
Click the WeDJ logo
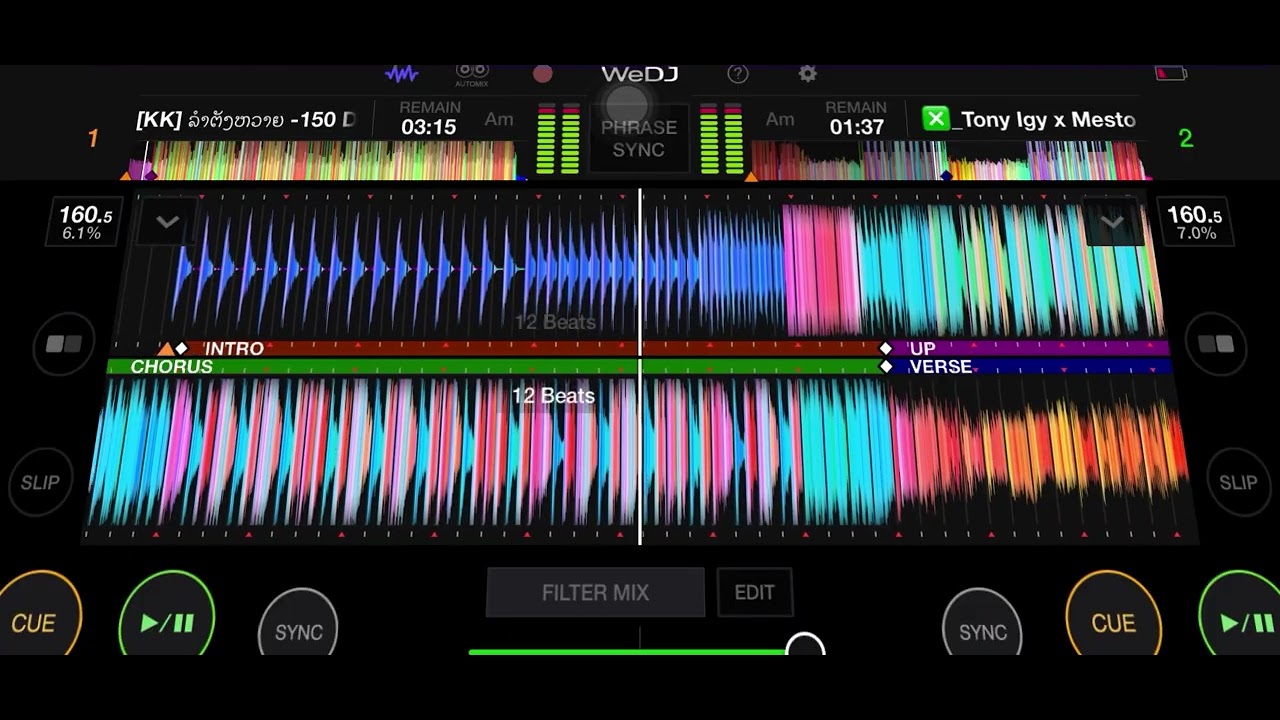(x=639, y=74)
